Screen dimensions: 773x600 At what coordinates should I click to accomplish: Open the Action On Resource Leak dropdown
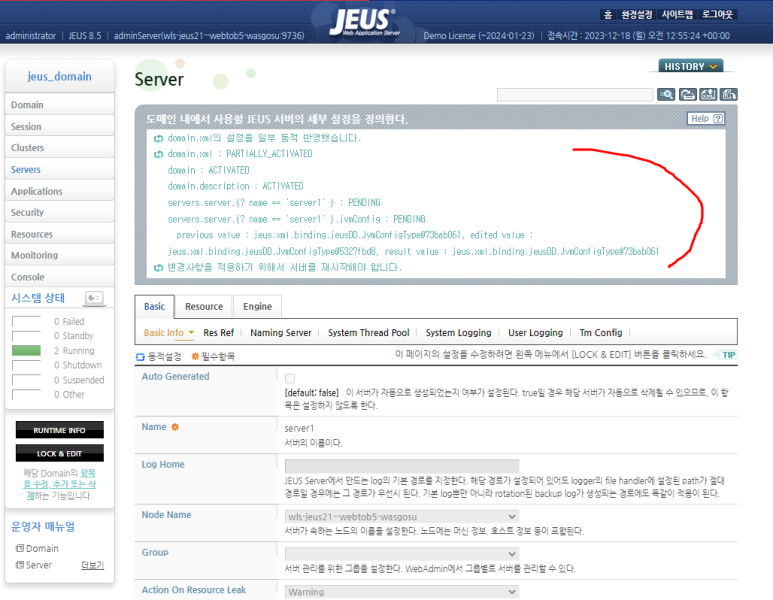coord(401,591)
